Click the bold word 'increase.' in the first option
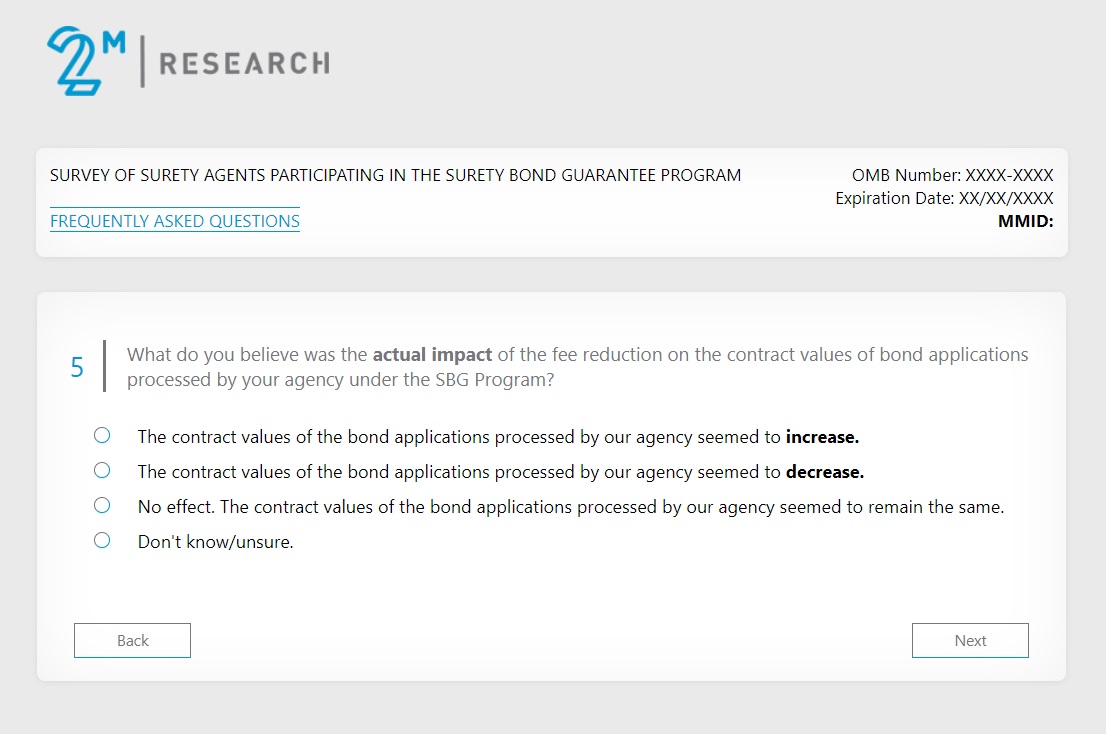The height and width of the screenshot is (734, 1106). click(x=822, y=437)
